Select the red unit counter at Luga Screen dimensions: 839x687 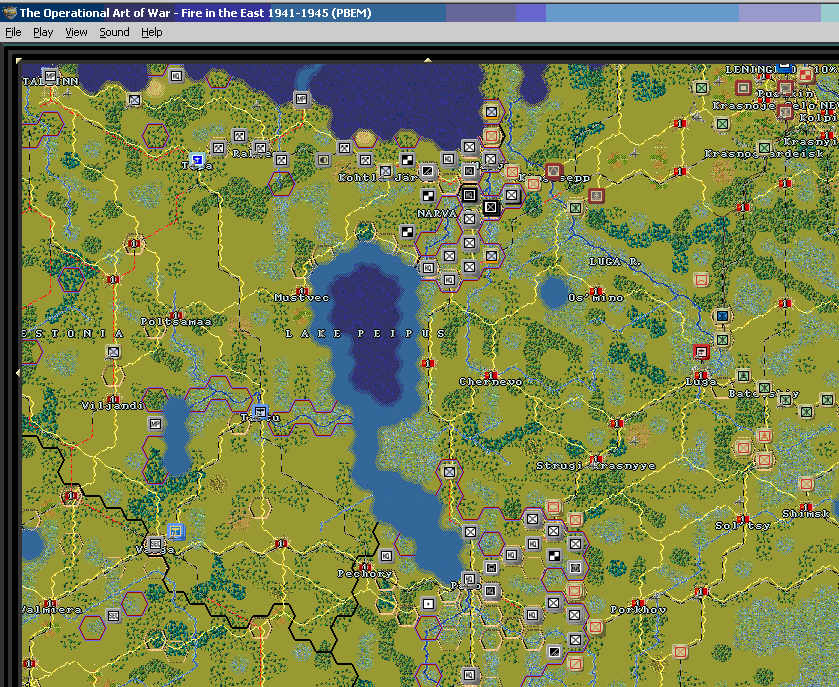(x=701, y=352)
